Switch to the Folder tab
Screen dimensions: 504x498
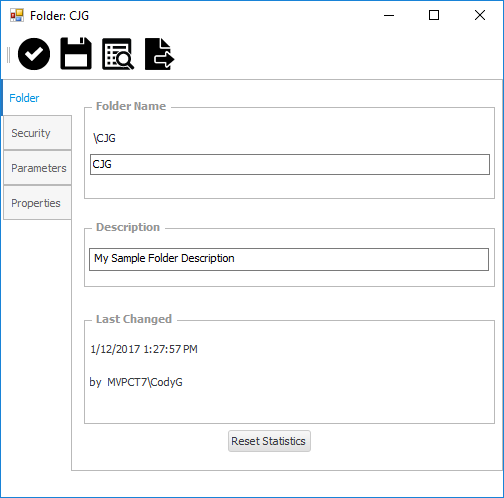pos(24,98)
